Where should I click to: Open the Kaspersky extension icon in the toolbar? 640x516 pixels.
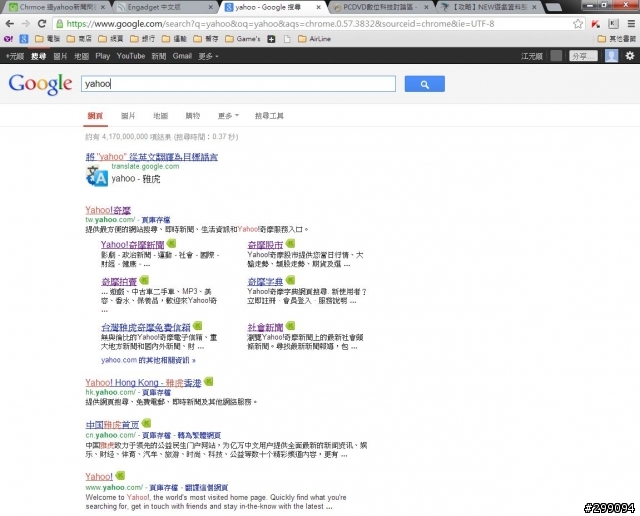[596, 24]
